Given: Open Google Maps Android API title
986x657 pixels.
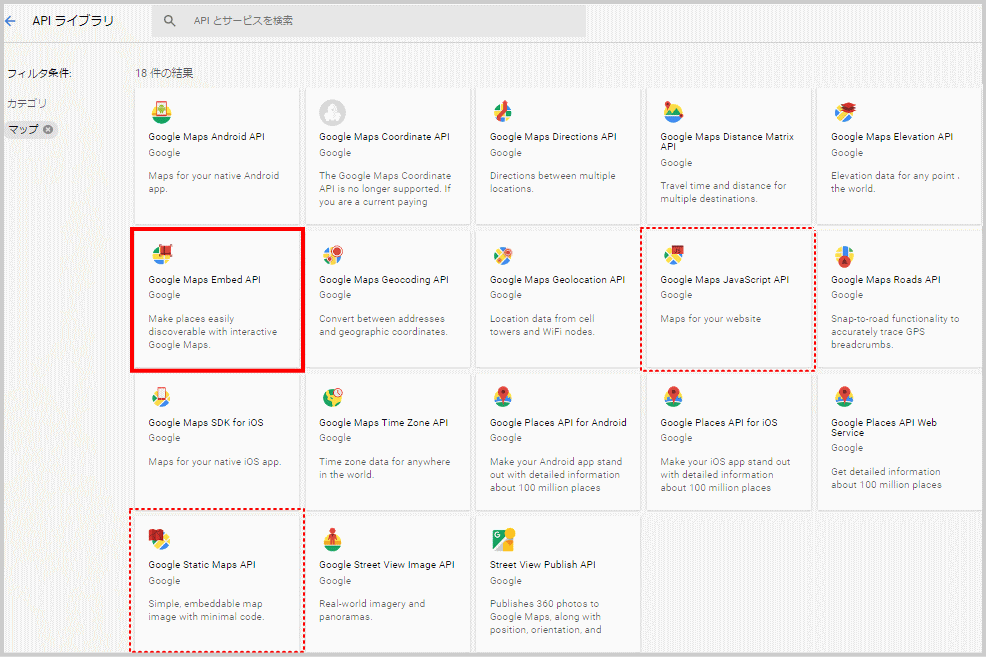Looking at the screenshot, I should (206, 136).
